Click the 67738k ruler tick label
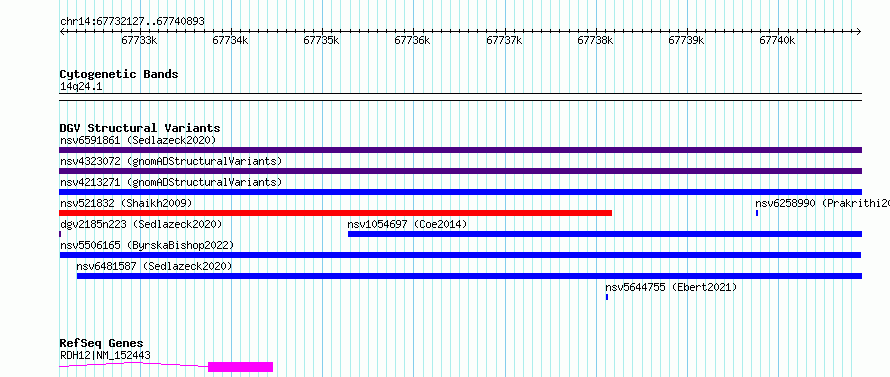The width and height of the screenshot is (890, 377). (595, 41)
